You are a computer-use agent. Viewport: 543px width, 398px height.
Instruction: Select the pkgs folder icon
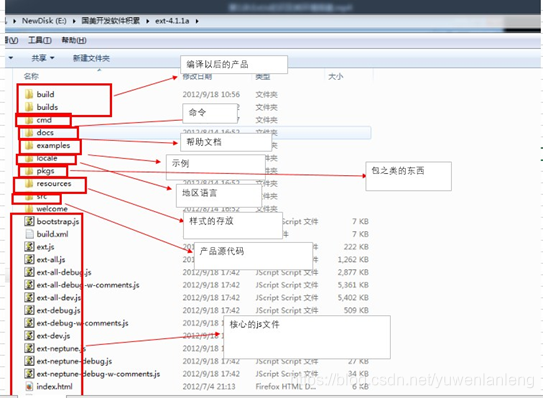tap(29, 171)
